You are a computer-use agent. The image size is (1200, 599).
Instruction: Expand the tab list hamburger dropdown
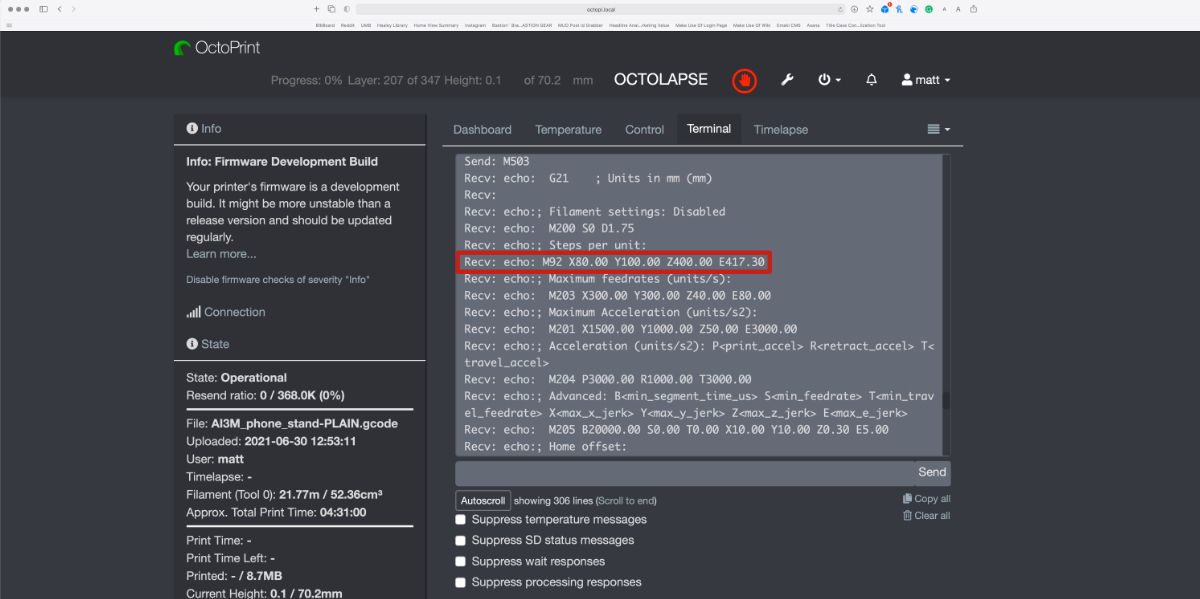click(x=938, y=129)
